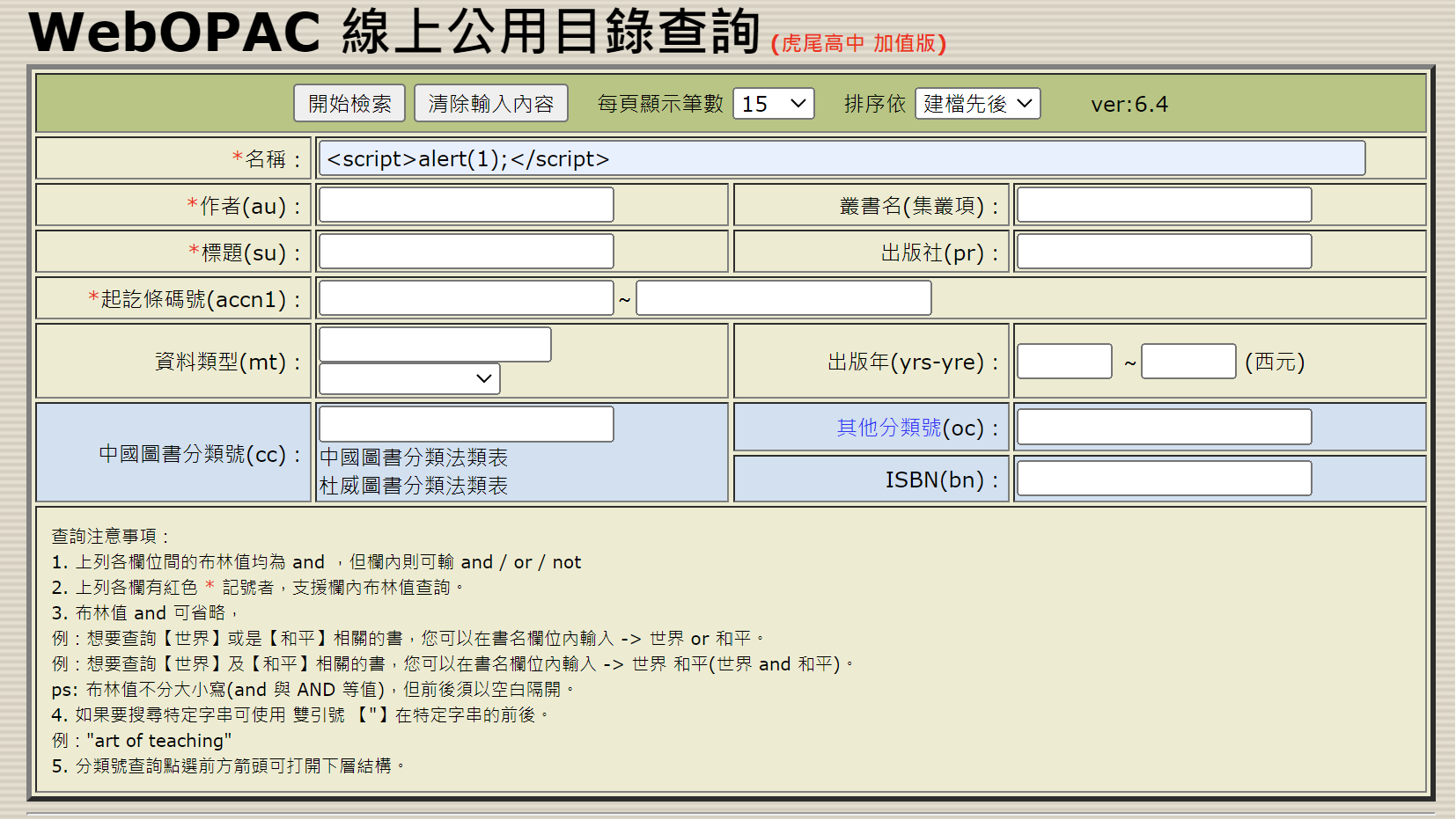Viewport: 1456px width, 820px height.
Task: Click the ending barcode input after the tilde
Action: 783,298
